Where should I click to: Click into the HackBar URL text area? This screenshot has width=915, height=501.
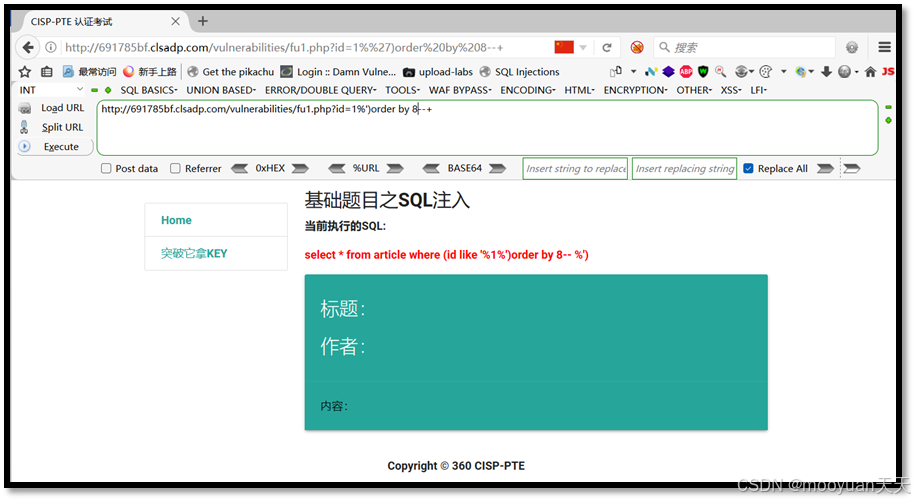487,128
